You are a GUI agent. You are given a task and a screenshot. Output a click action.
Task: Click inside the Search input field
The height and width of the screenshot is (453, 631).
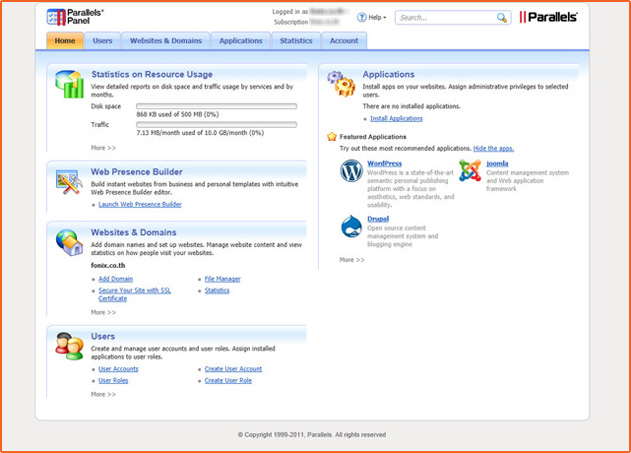point(446,18)
